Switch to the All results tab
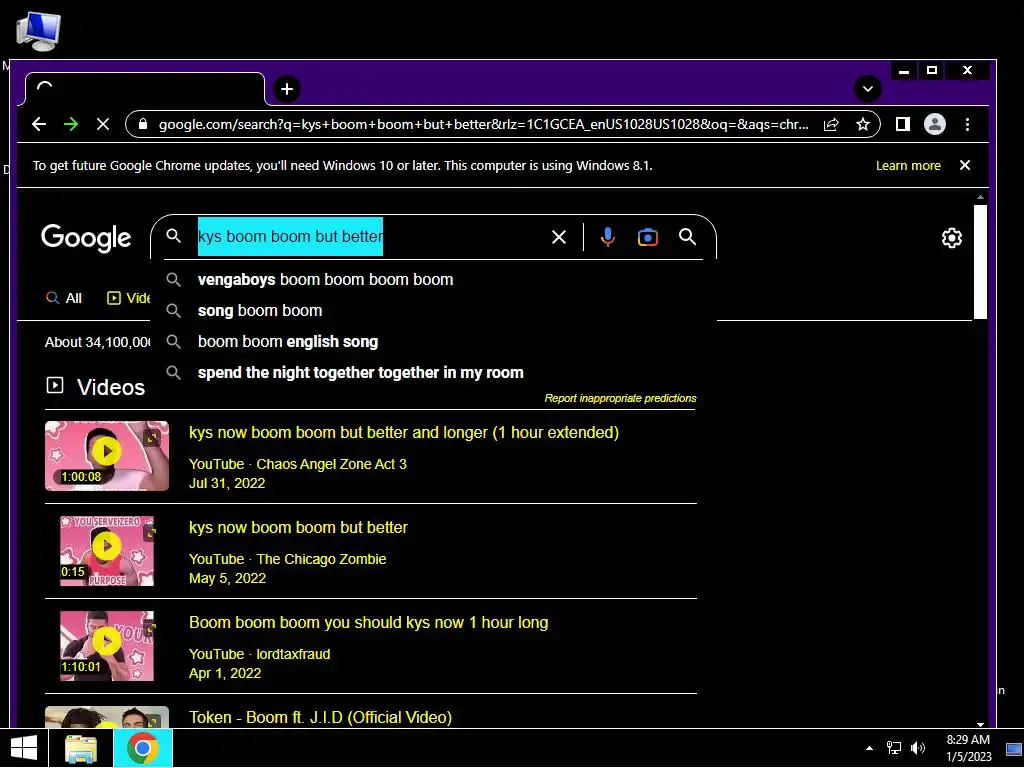This screenshot has width=1024, height=768. click(x=64, y=298)
